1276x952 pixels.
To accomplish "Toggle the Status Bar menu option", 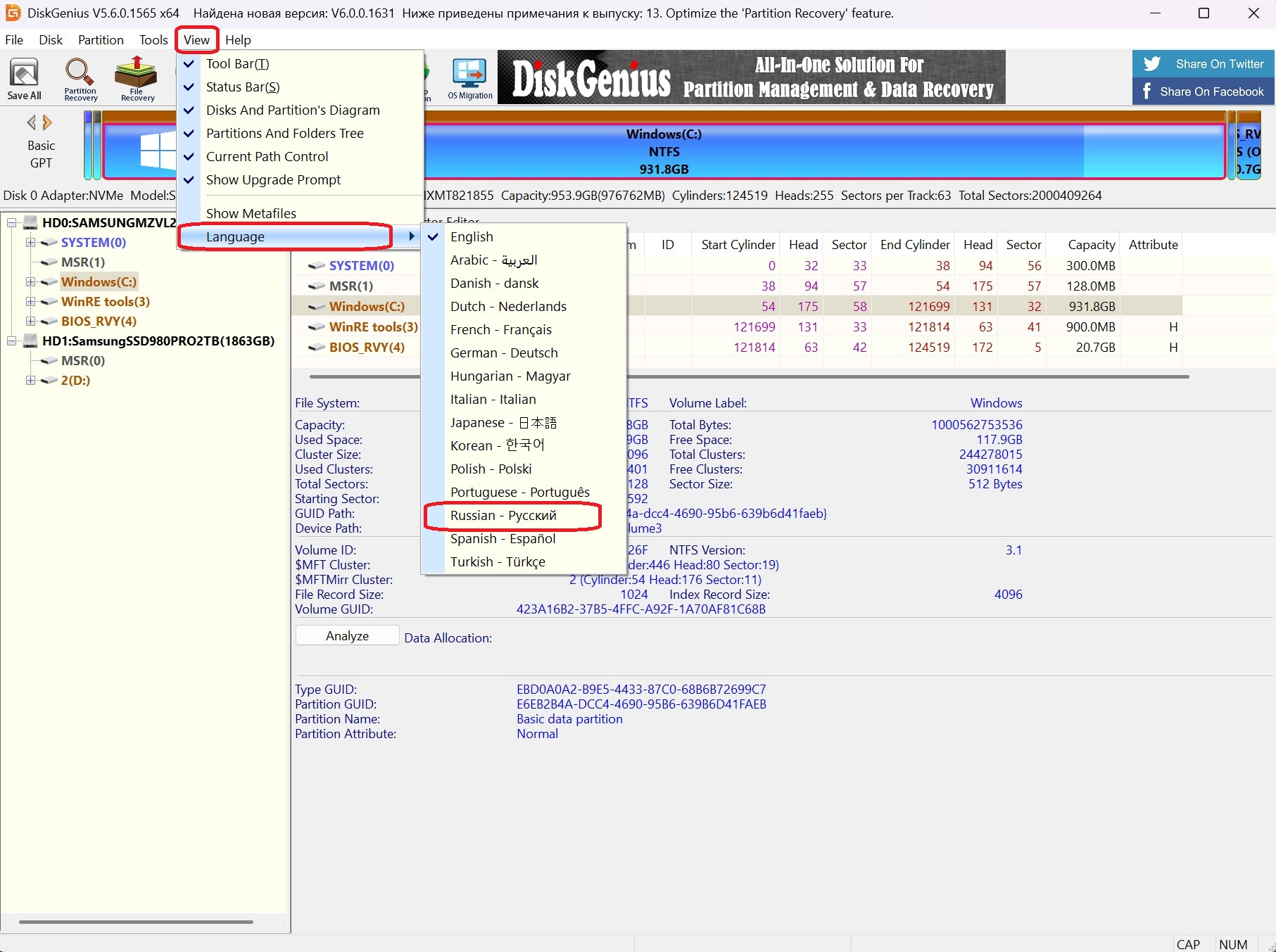I will click(301, 87).
